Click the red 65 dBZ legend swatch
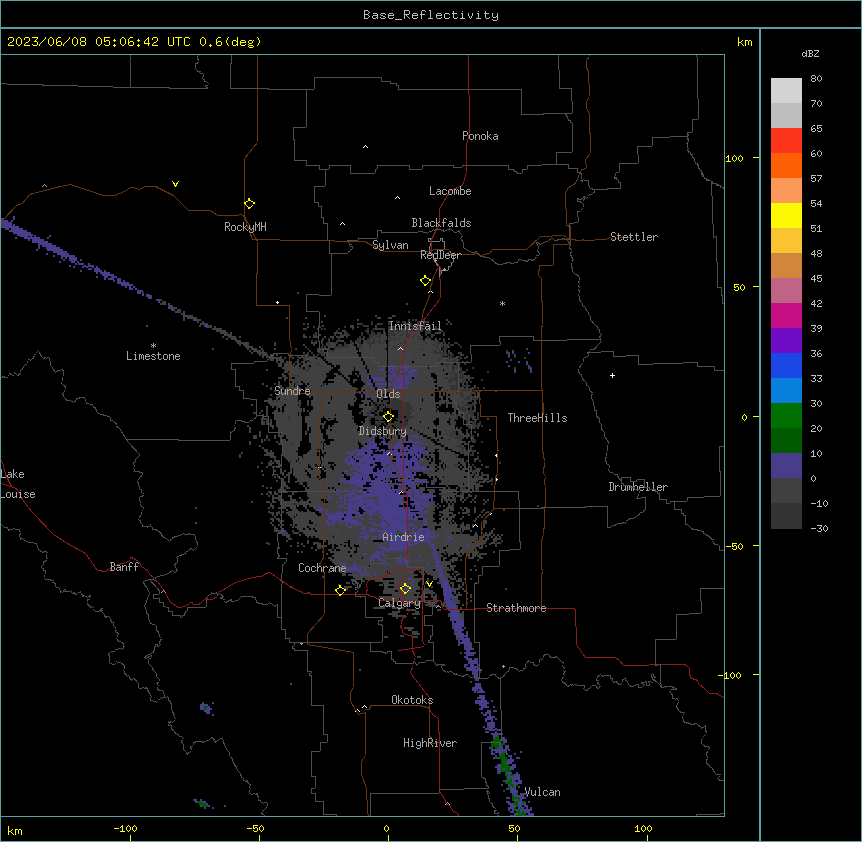Screen dimensions: 862x842 coord(786,140)
